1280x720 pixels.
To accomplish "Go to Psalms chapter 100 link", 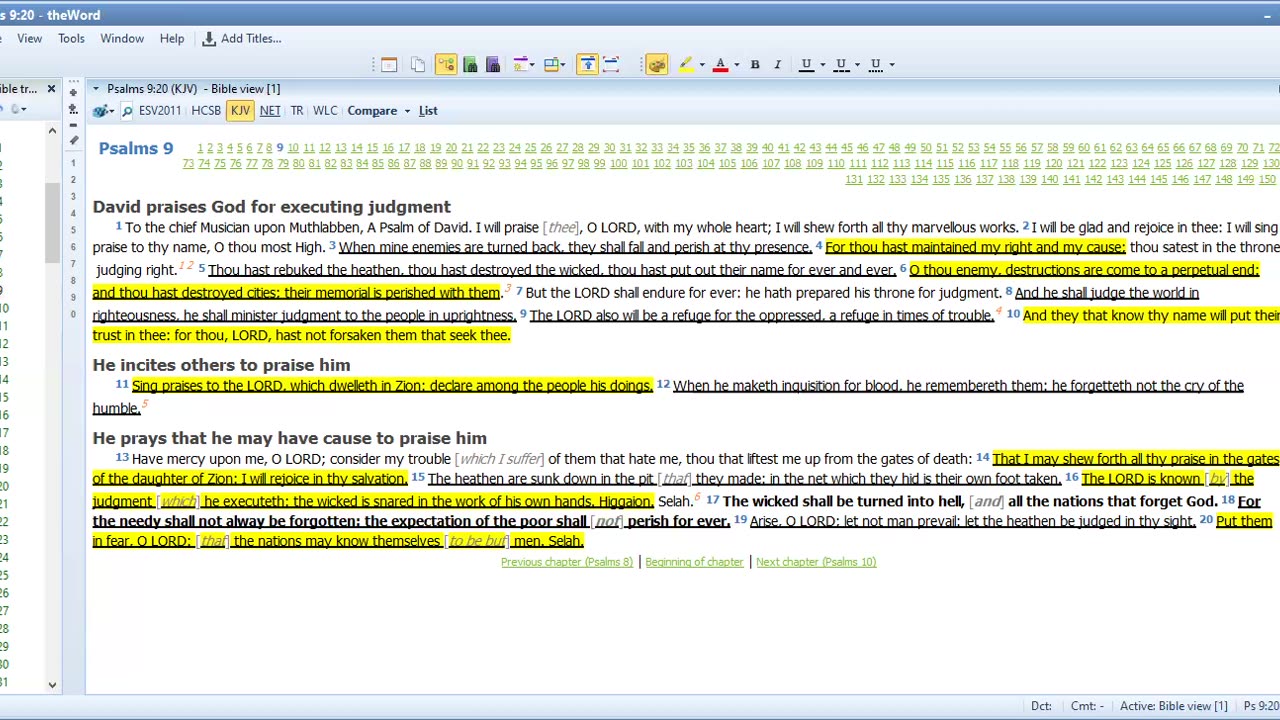I will (x=619, y=164).
